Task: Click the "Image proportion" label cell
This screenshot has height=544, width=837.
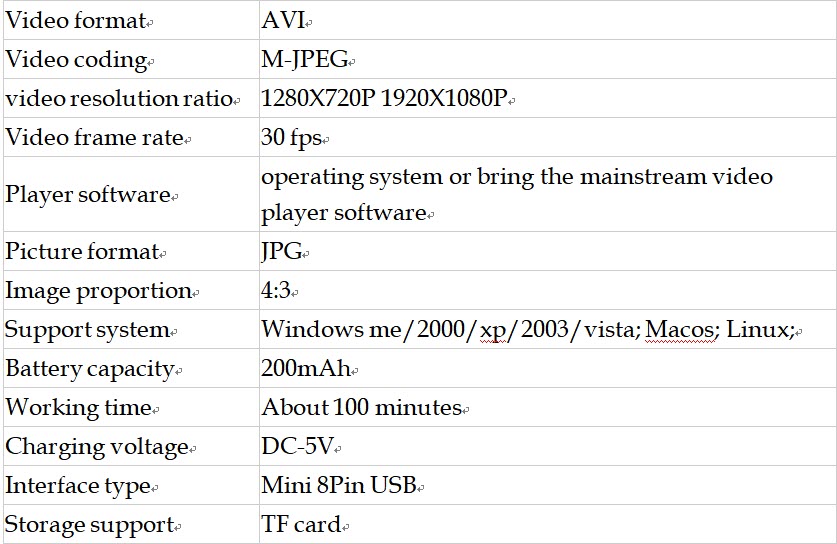Action: tap(98, 291)
